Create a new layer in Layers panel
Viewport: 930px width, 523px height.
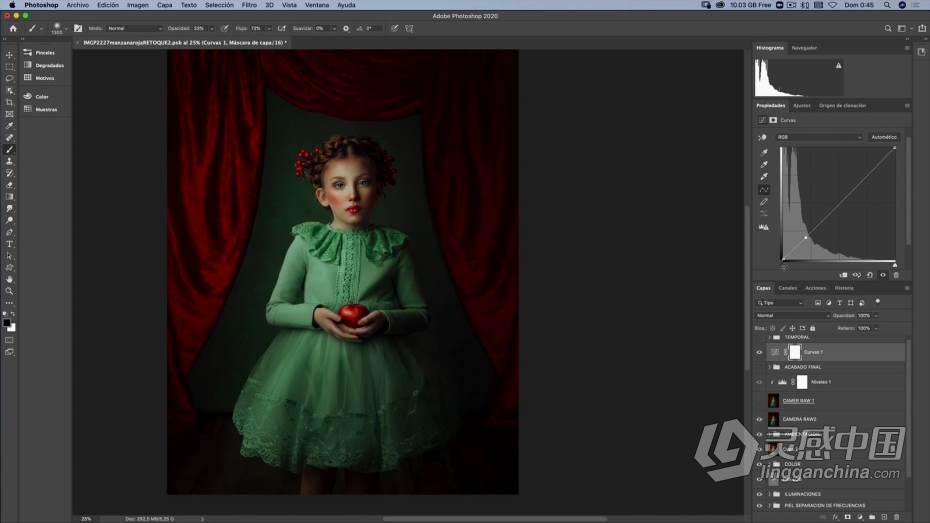point(884,517)
